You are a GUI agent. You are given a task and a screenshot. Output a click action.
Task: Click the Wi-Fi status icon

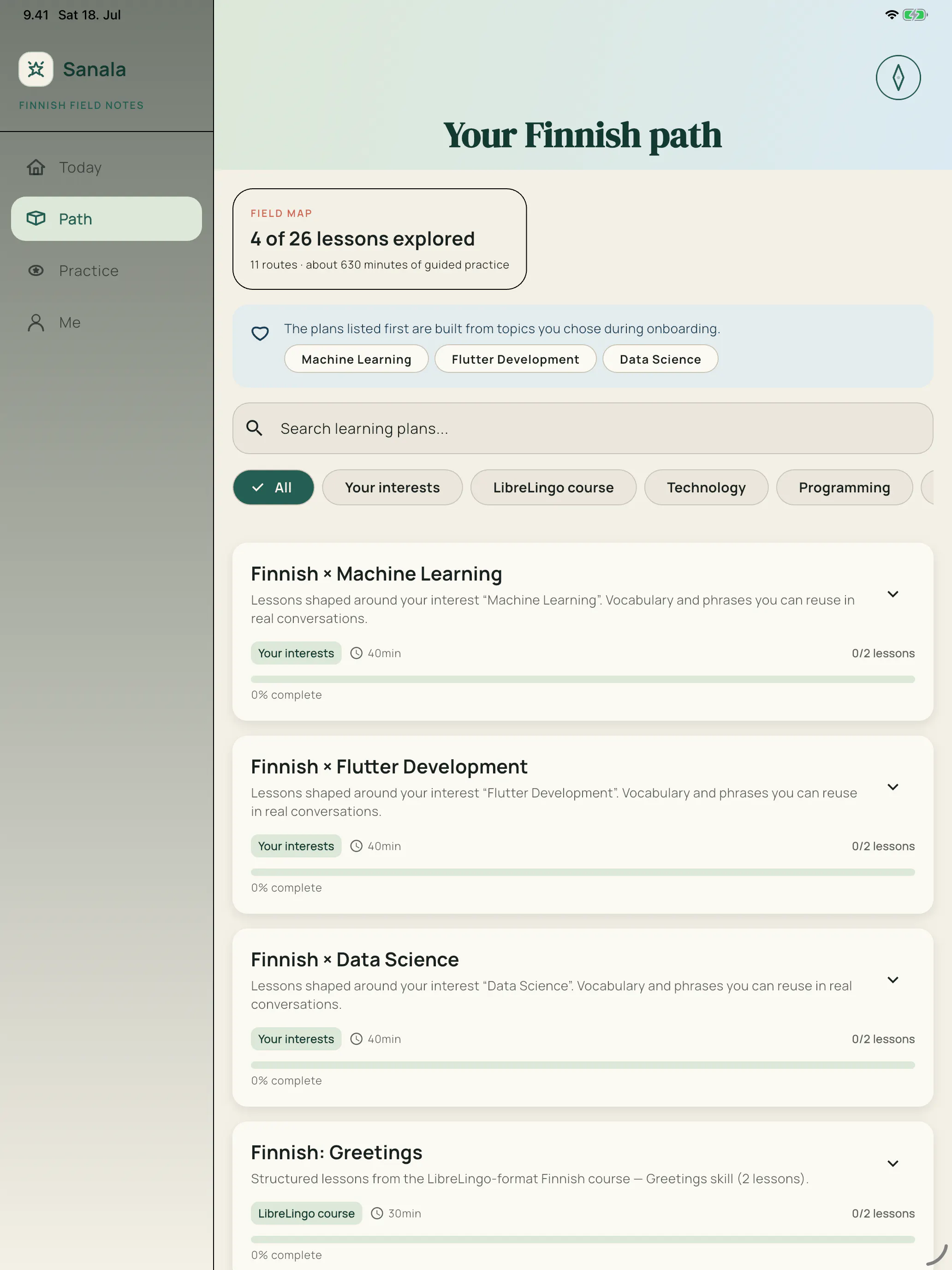[891, 15]
